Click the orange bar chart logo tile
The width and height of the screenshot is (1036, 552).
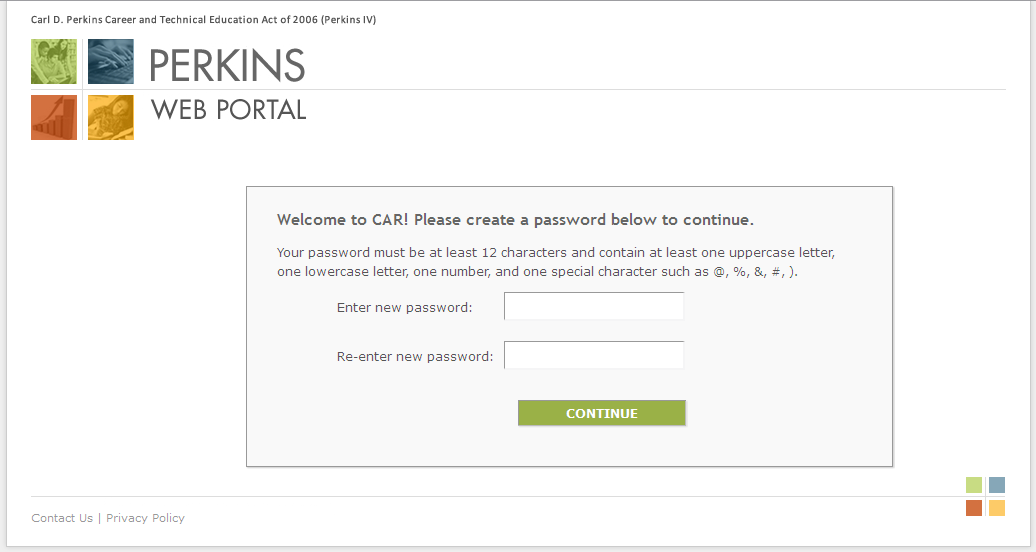point(54,117)
